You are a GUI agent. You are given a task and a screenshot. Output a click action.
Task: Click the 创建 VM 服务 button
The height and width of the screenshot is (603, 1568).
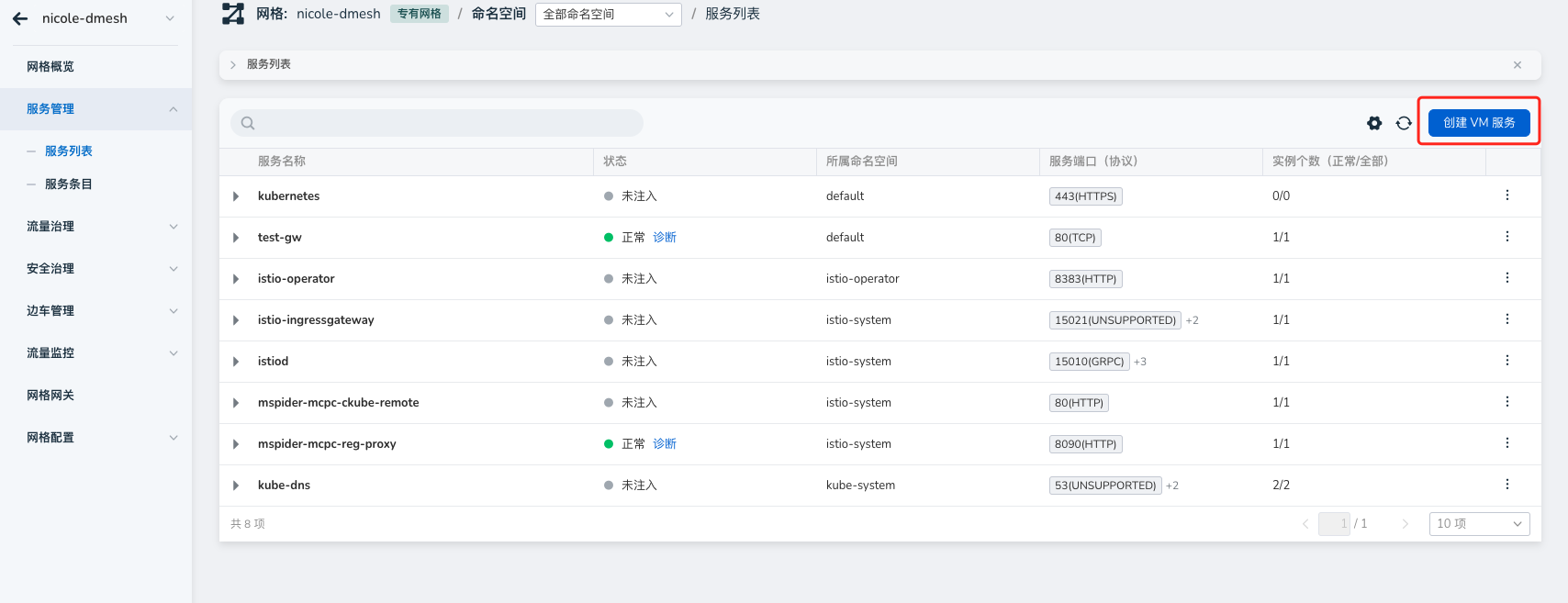1478,123
